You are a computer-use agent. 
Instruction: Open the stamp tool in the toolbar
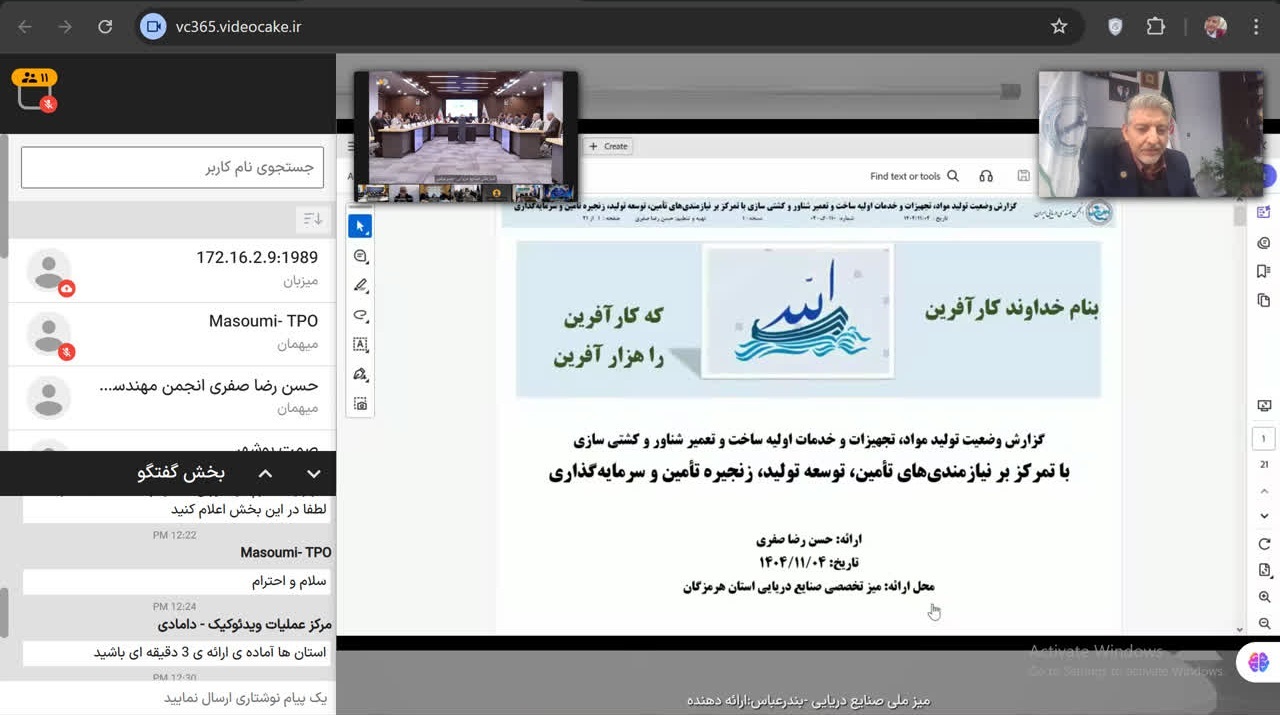tap(360, 404)
